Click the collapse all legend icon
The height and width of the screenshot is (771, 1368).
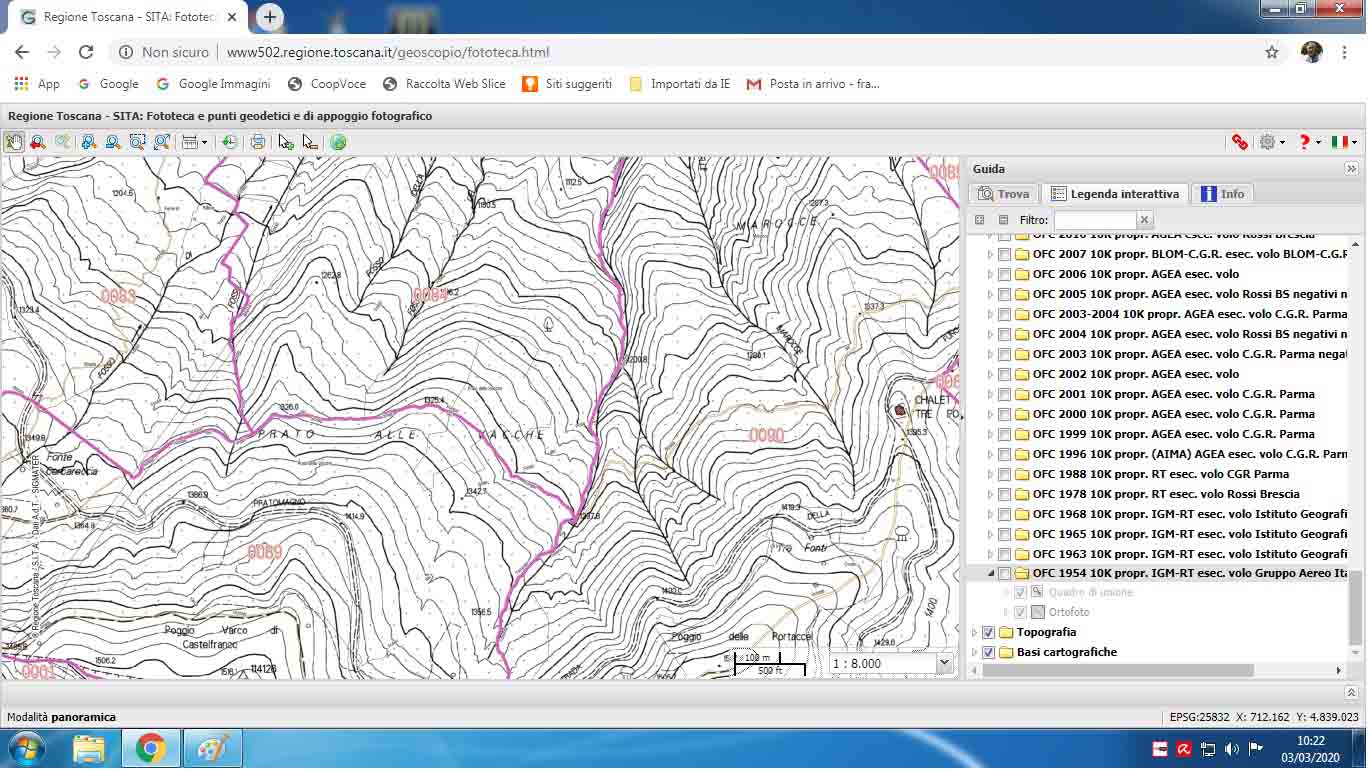click(x=1003, y=220)
